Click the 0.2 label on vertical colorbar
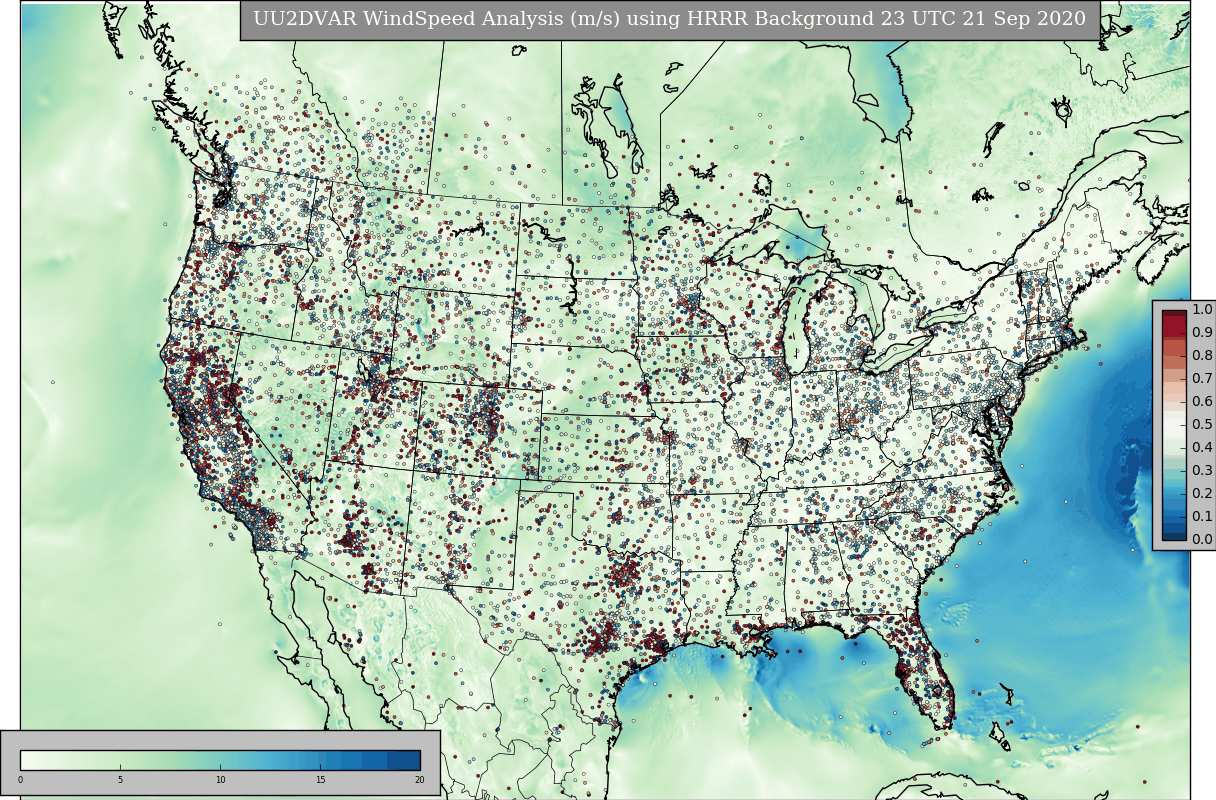 tap(1202, 494)
